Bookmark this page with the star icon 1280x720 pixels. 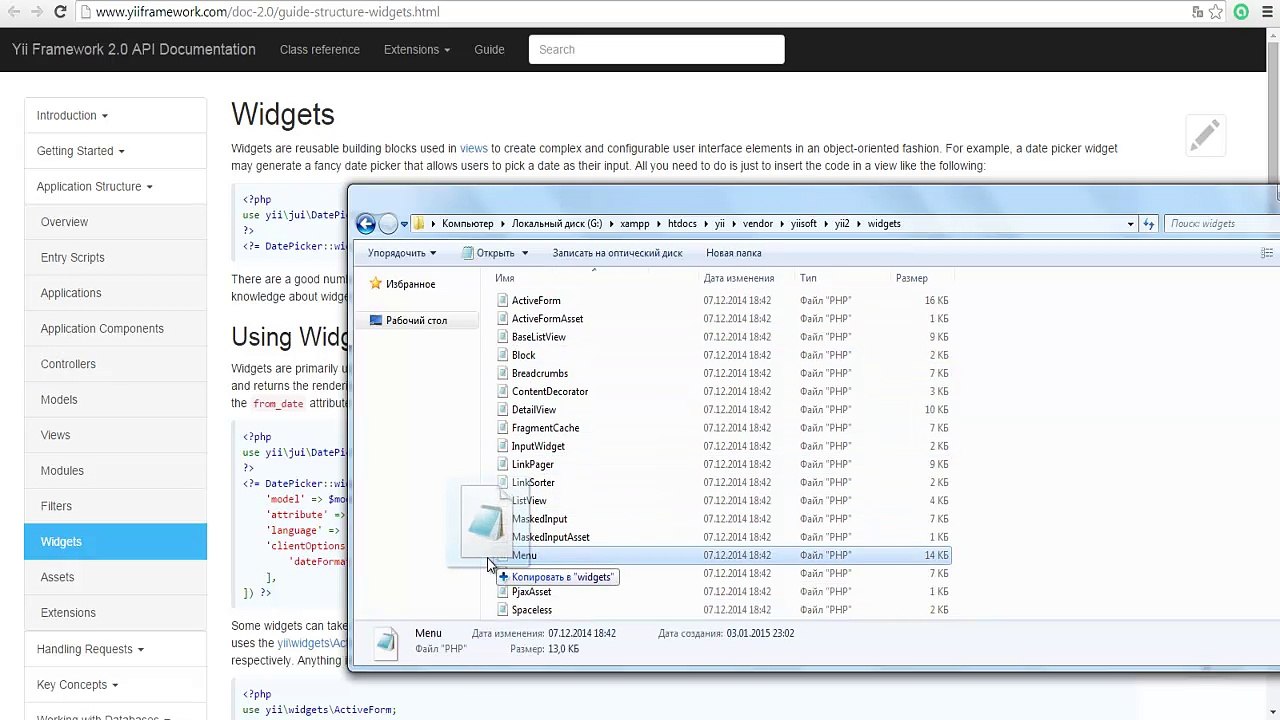pyautogui.click(x=1216, y=12)
